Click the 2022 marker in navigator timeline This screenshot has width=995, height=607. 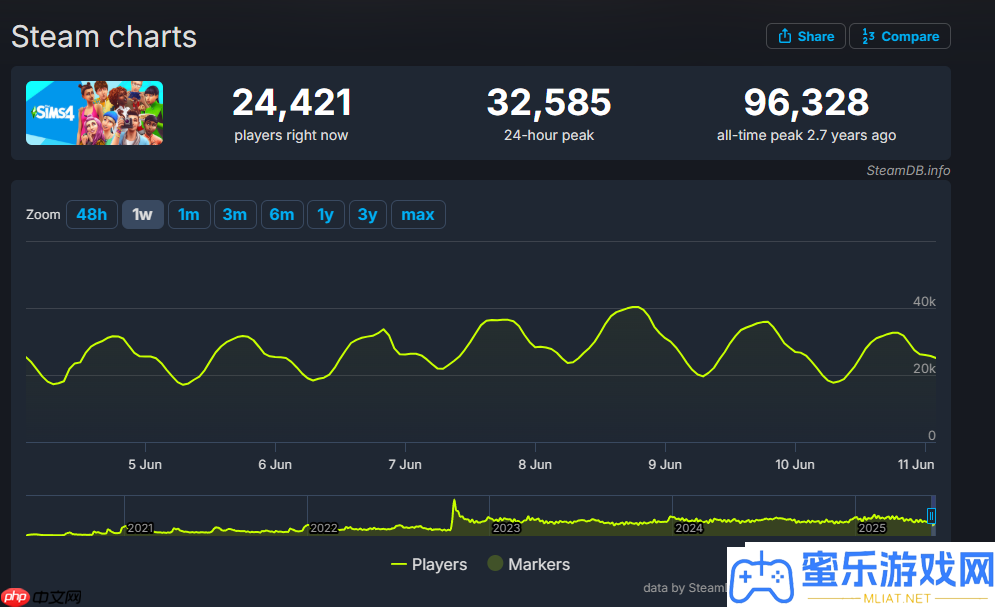(324, 528)
